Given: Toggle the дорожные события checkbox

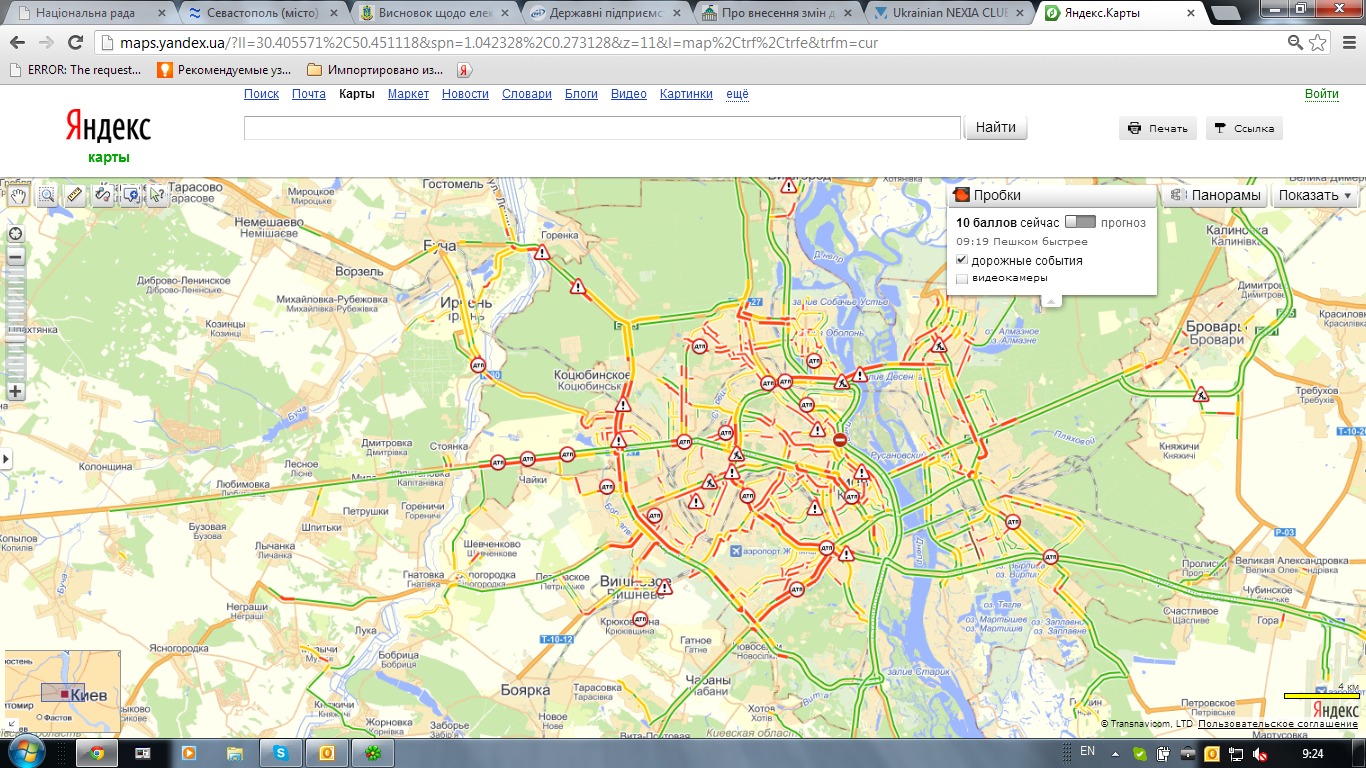Looking at the screenshot, I should (962, 260).
